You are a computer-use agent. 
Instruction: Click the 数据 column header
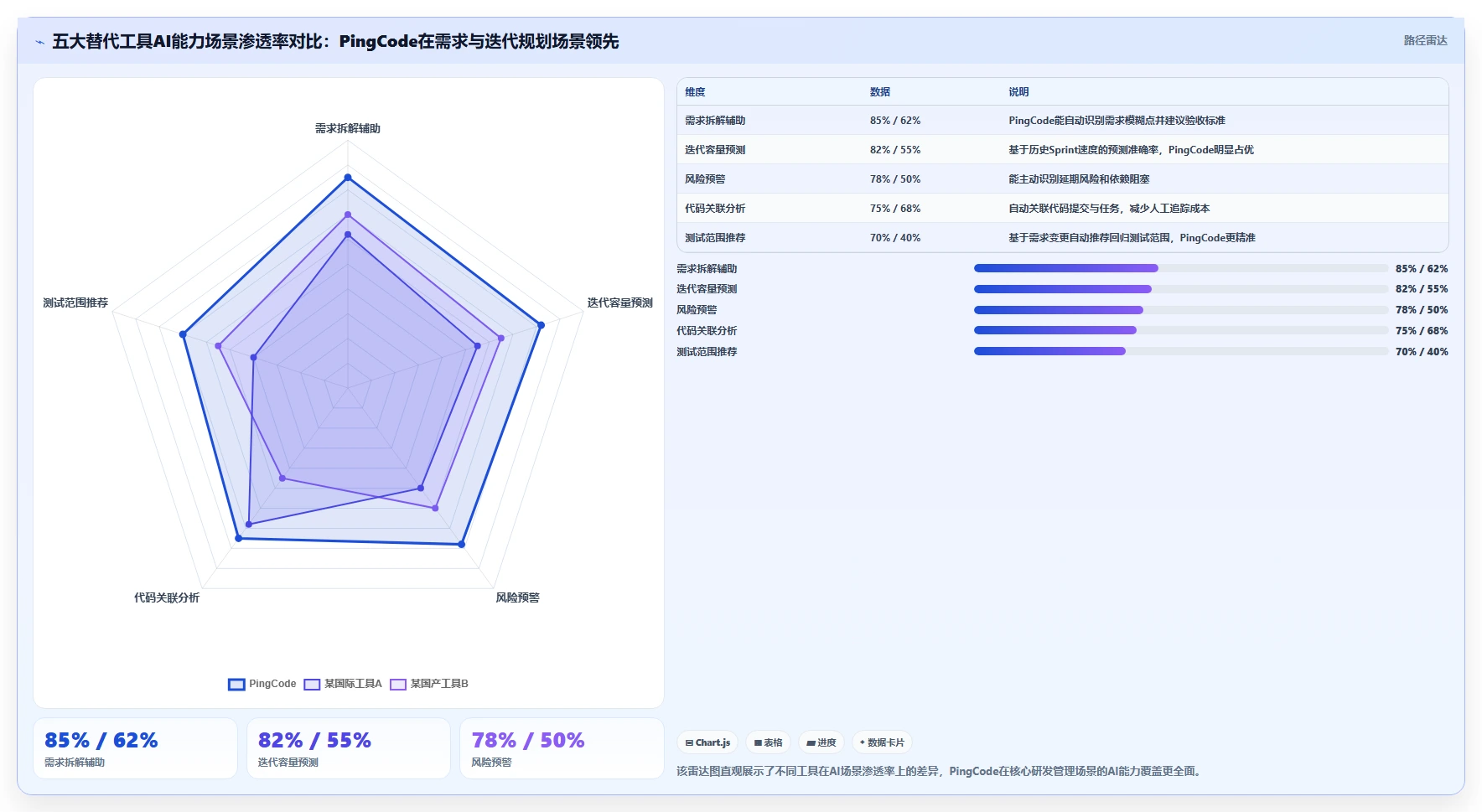(x=880, y=92)
